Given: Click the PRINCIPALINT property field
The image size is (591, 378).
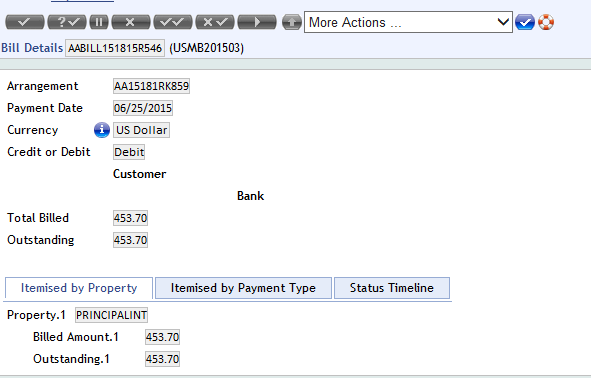Looking at the screenshot, I should click(x=111, y=315).
